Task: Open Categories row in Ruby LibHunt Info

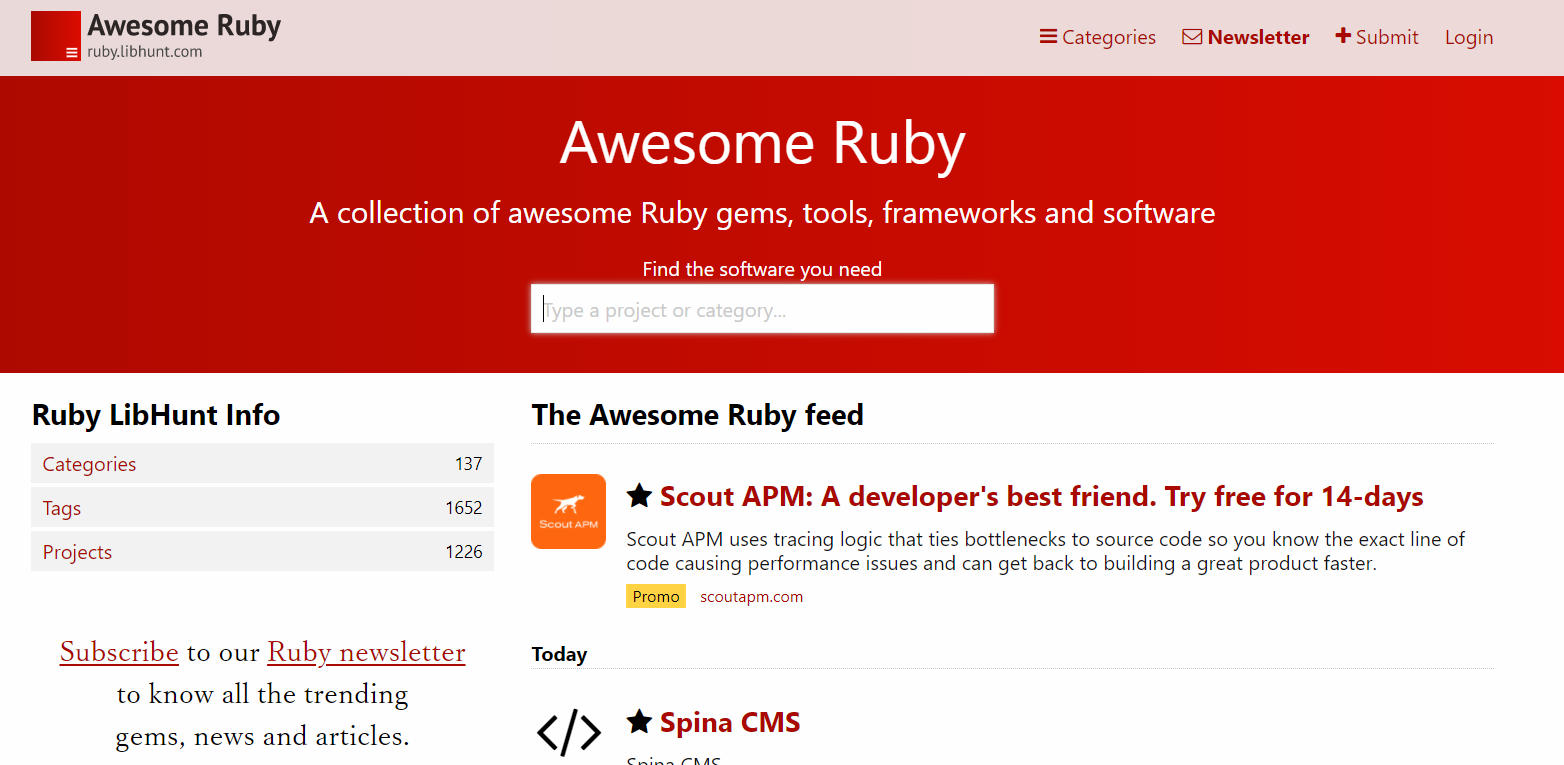Action: coord(262,464)
